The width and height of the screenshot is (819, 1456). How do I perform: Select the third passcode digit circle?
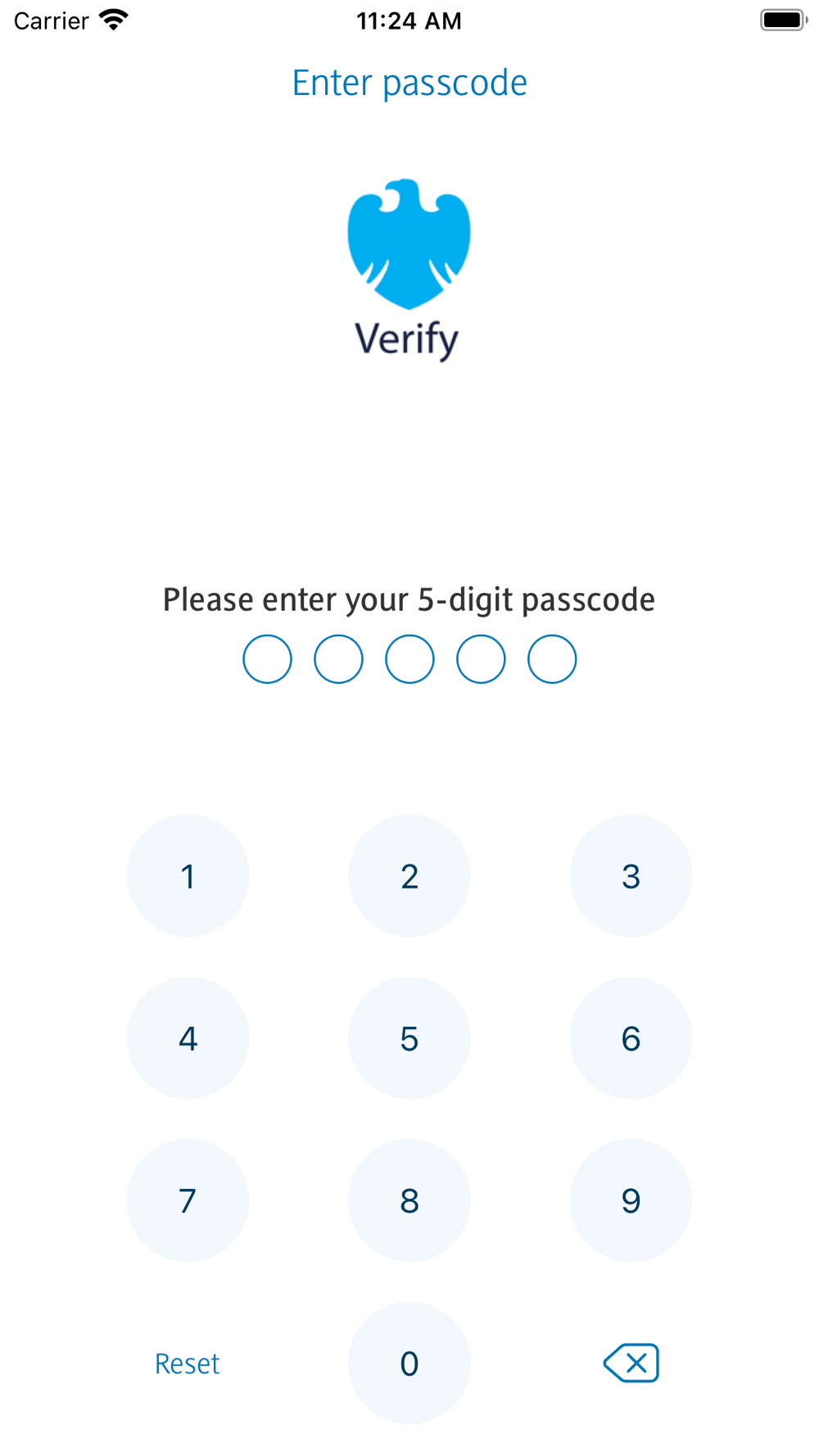409,659
